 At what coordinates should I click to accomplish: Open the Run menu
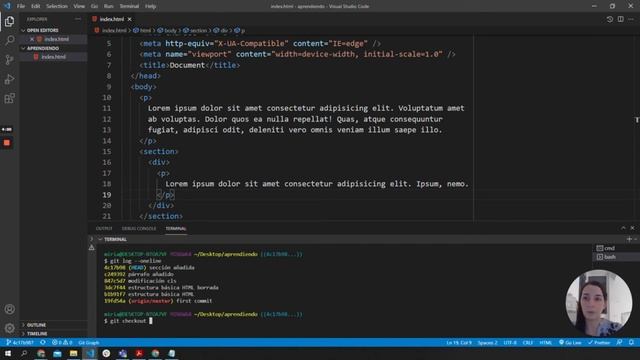tap(109, 6)
